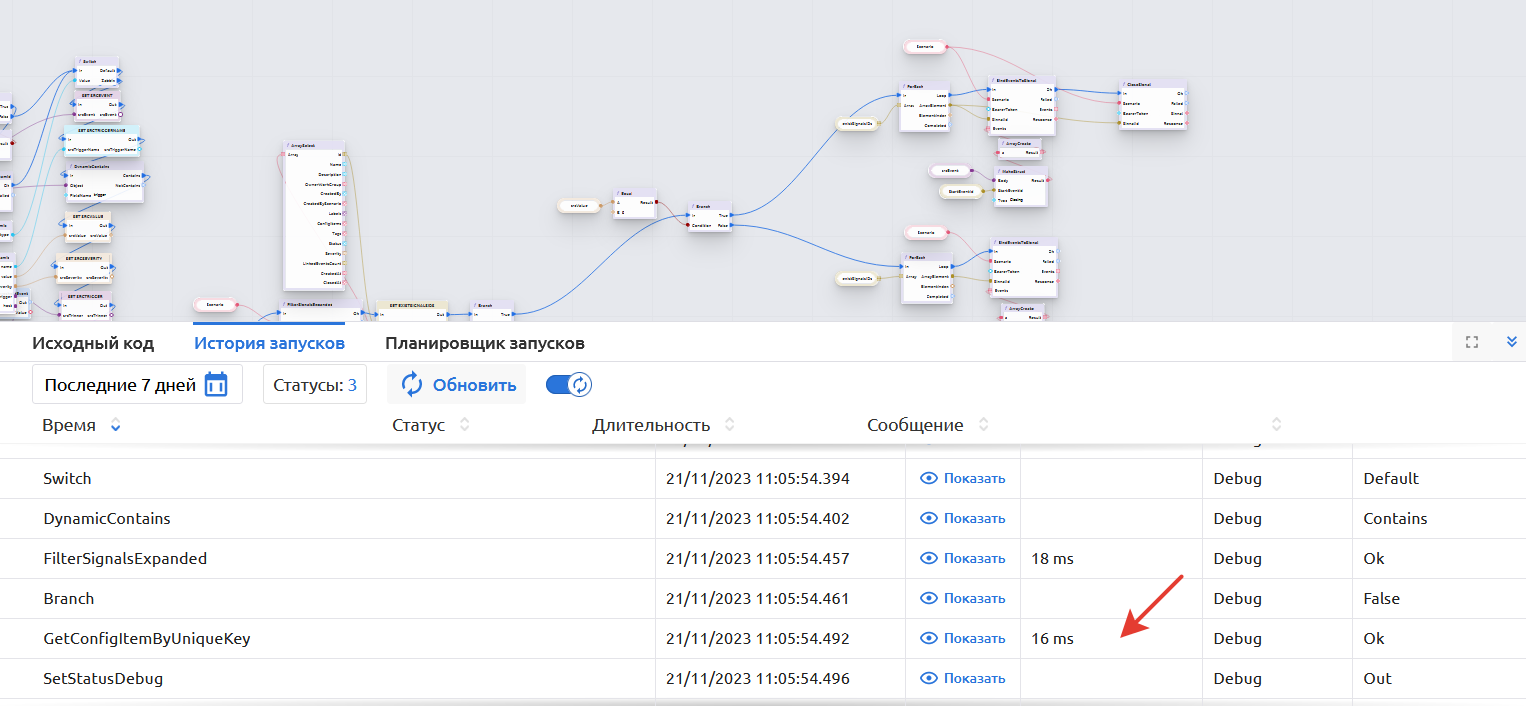Click the refresh arrows icon beside Обновить

(x=412, y=385)
